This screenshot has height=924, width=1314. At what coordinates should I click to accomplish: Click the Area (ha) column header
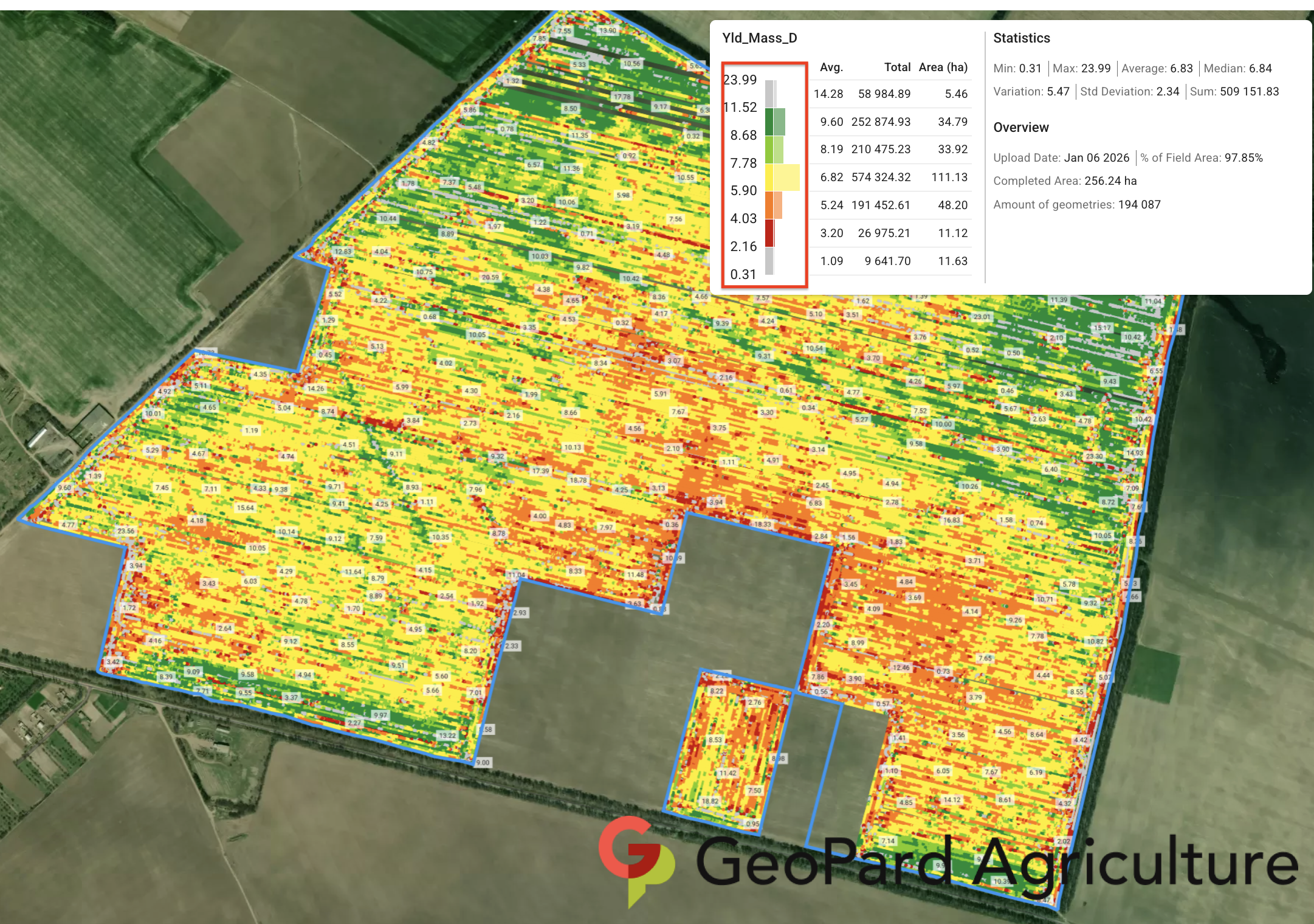coord(943,67)
